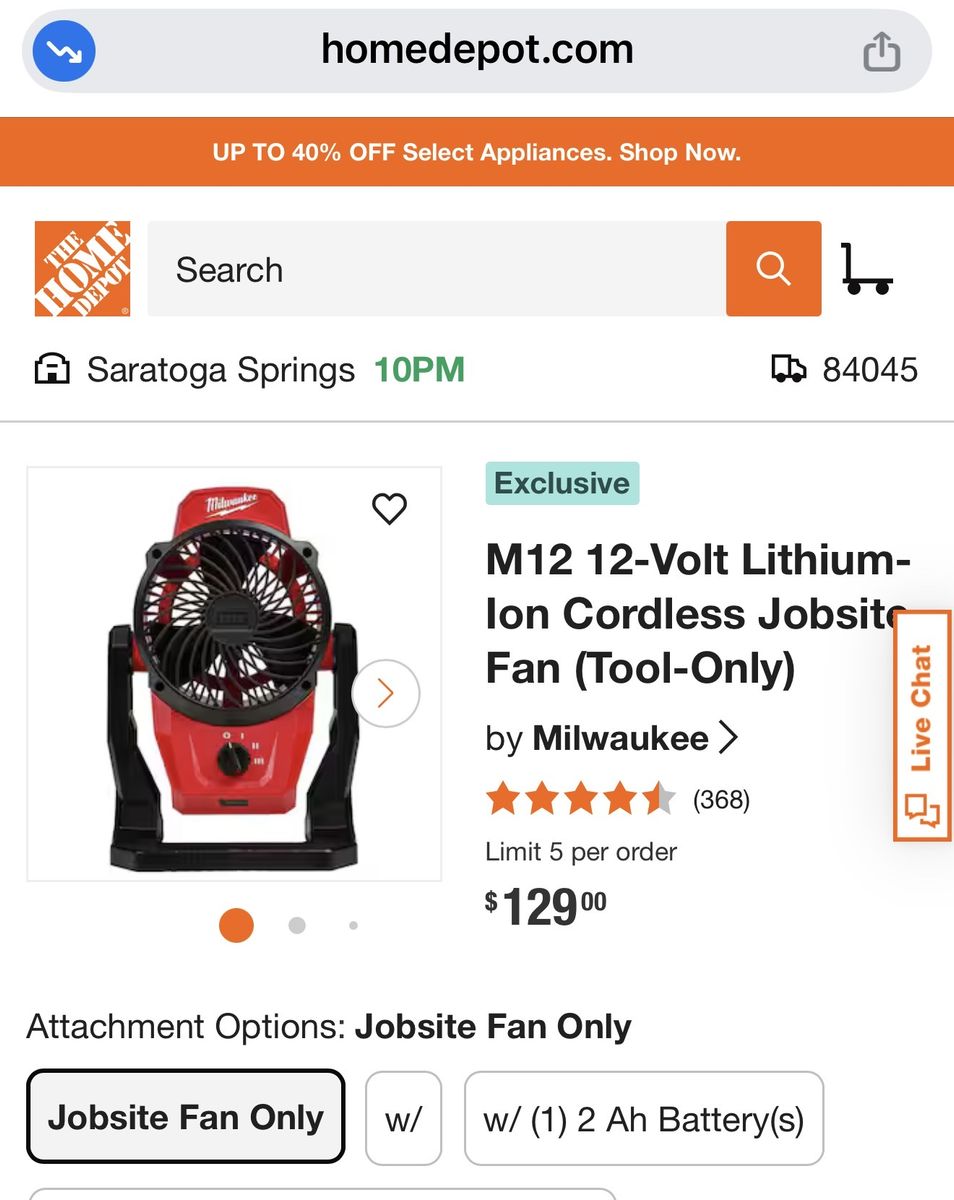Tap the 40% off appliances banner
Screen dimensions: 954x1200
[477, 152]
